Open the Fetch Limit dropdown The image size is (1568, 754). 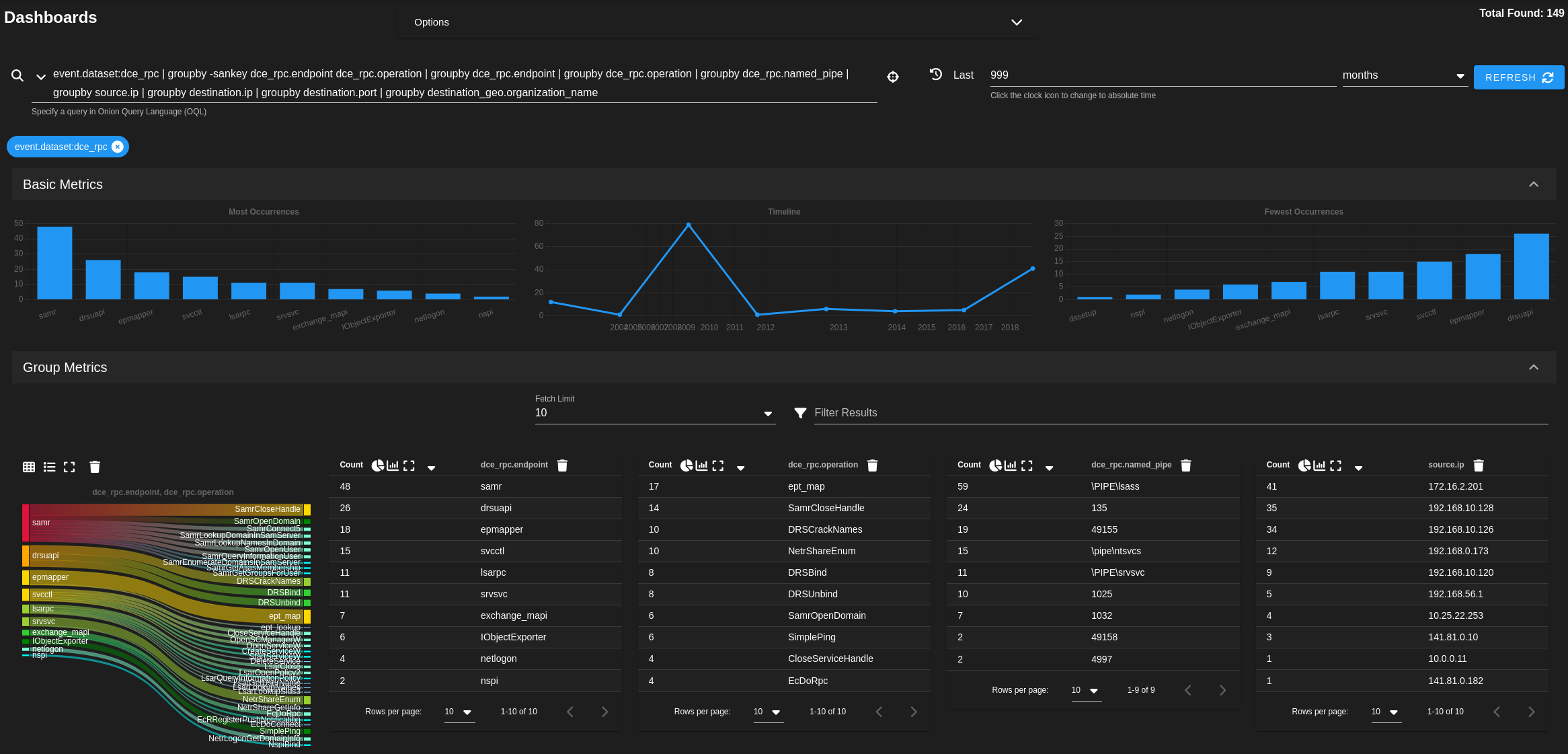coord(767,413)
